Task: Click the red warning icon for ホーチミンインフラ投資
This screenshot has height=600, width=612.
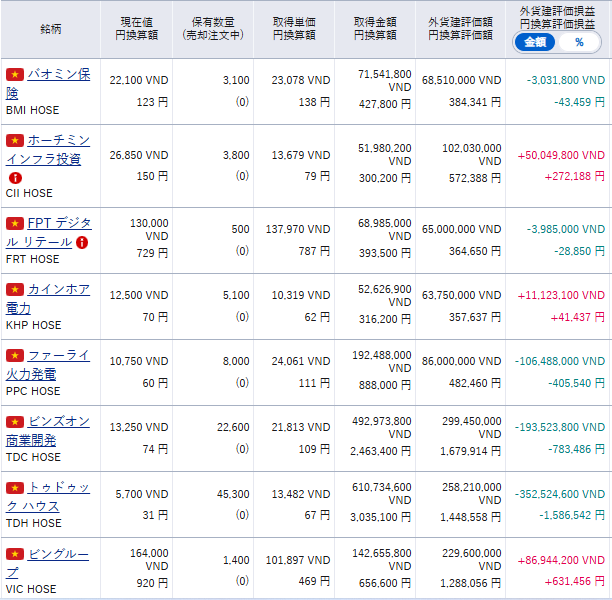Action: tap(15, 178)
